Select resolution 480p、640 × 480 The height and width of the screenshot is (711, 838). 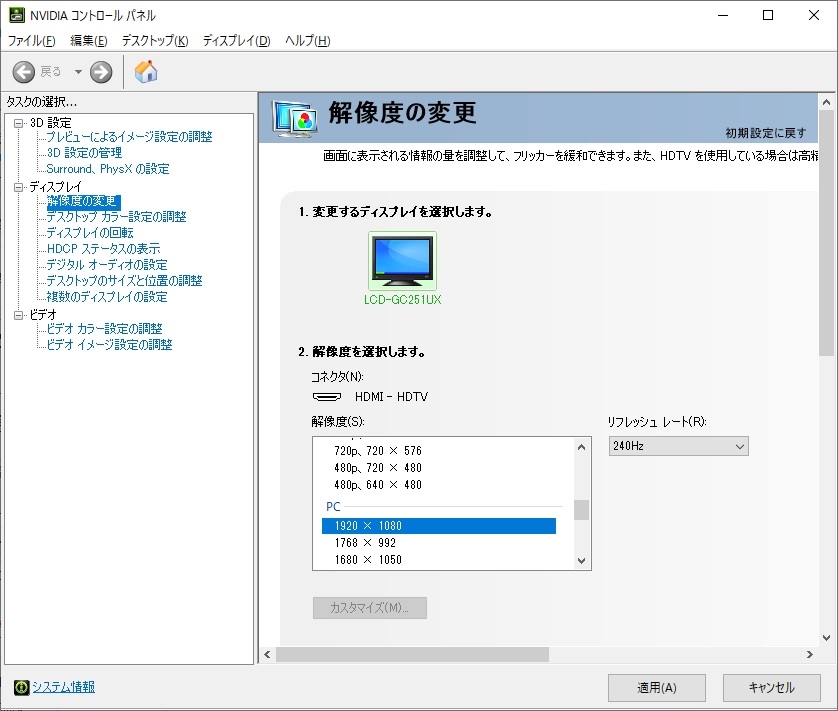pos(378,485)
